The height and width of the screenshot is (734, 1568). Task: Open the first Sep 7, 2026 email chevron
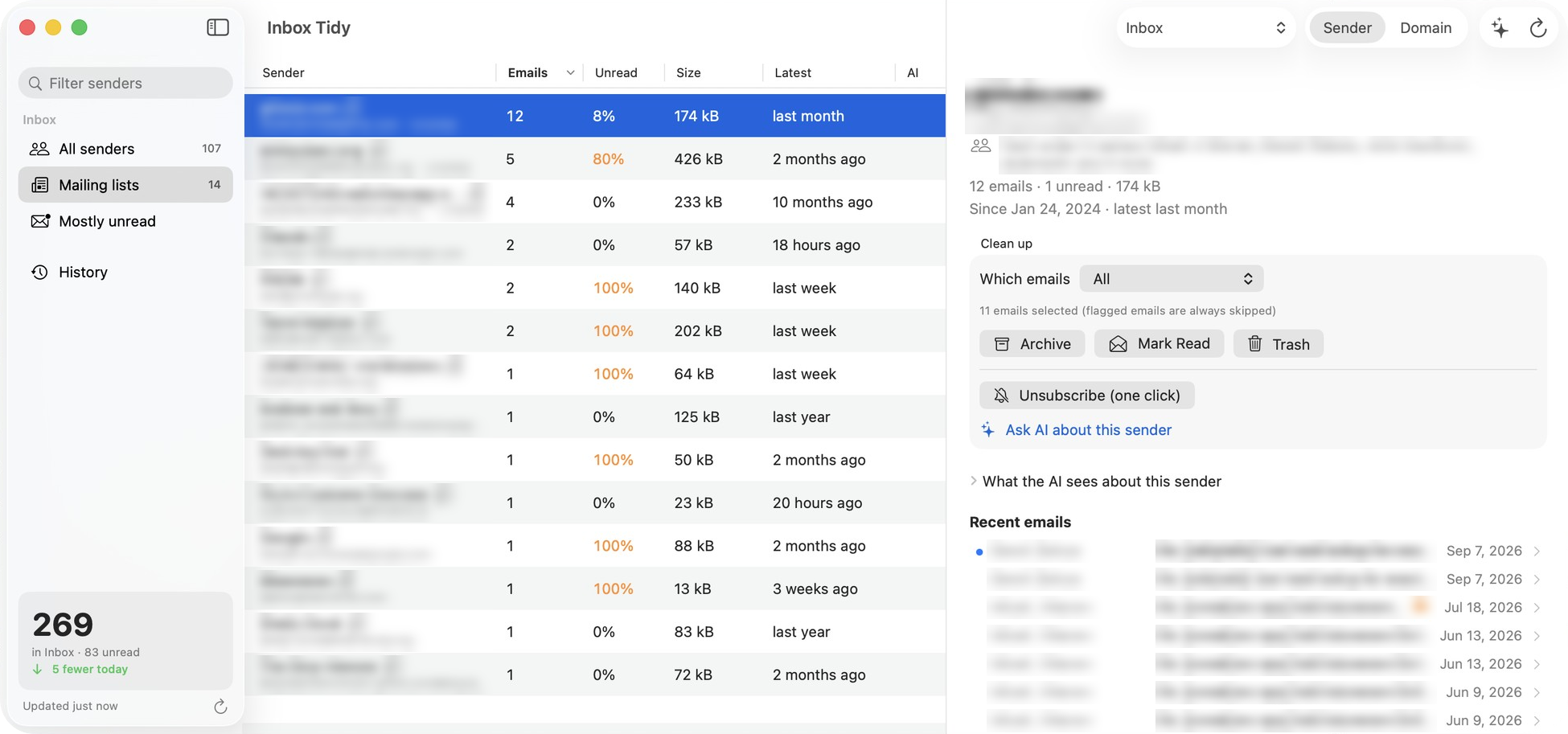[x=1537, y=551]
